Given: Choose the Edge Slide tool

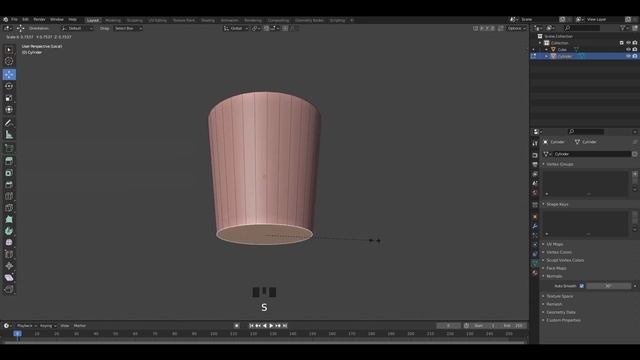Looking at the screenshot, I should click(x=9, y=254).
